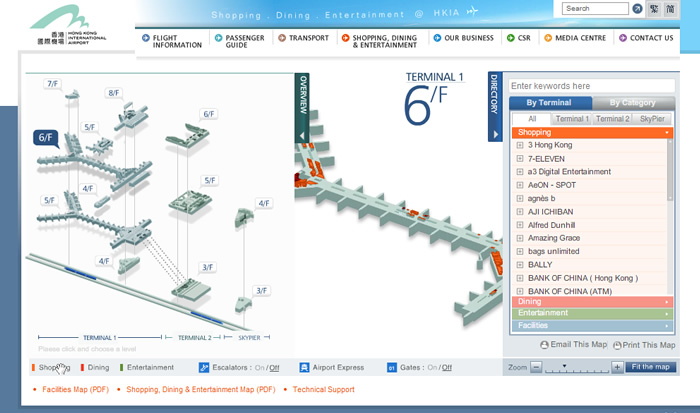The height and width of the screenshot is (413, 700).
Task: Click the Our Business blue arrow icon
Action: (437, 38)
